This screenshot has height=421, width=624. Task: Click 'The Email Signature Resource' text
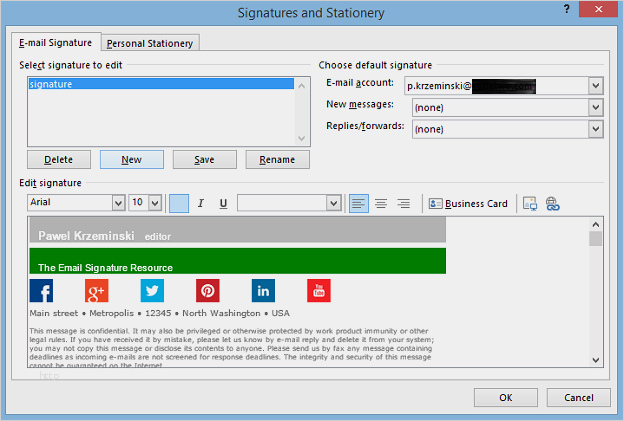click(x=105, y=267)
